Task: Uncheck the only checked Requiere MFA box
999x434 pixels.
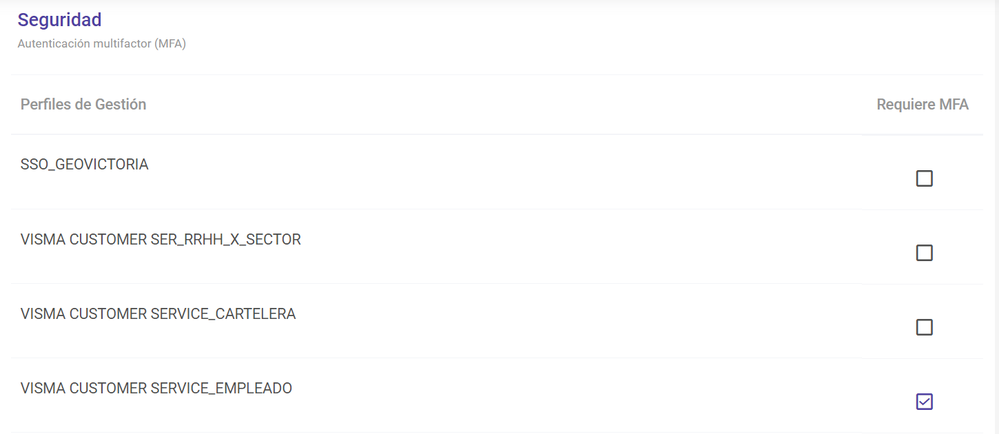Action: pyautogui.click(x=924, y=401)
